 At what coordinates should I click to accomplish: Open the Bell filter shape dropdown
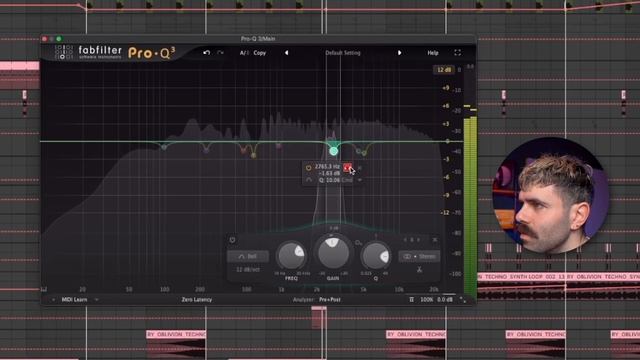[x=248, y=256]
